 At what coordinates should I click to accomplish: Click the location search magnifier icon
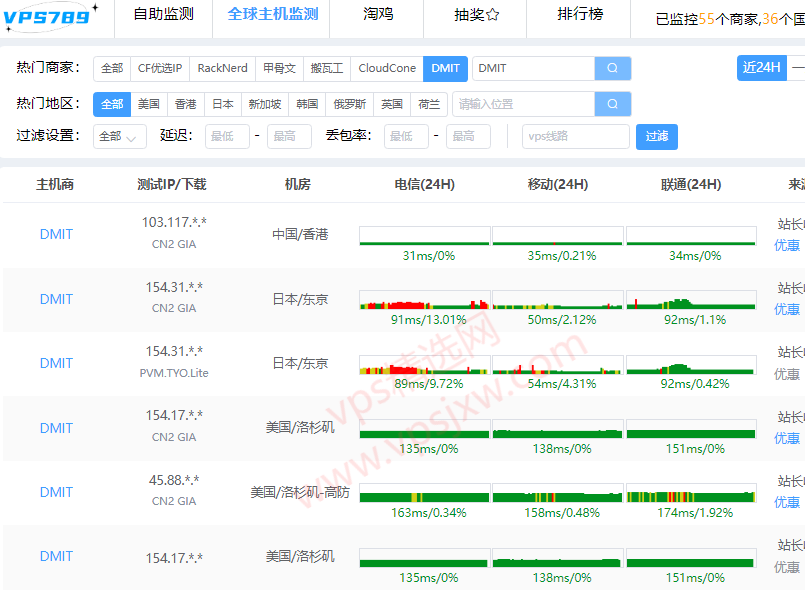[612, 104]
